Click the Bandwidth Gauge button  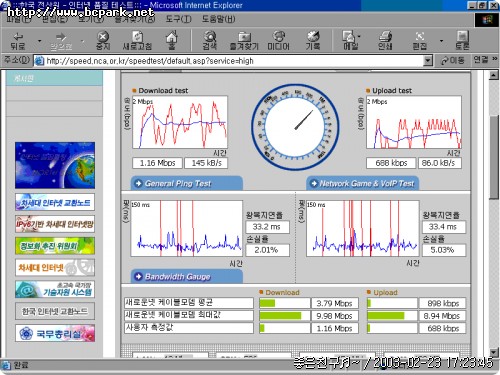click(x=187, y=277)
